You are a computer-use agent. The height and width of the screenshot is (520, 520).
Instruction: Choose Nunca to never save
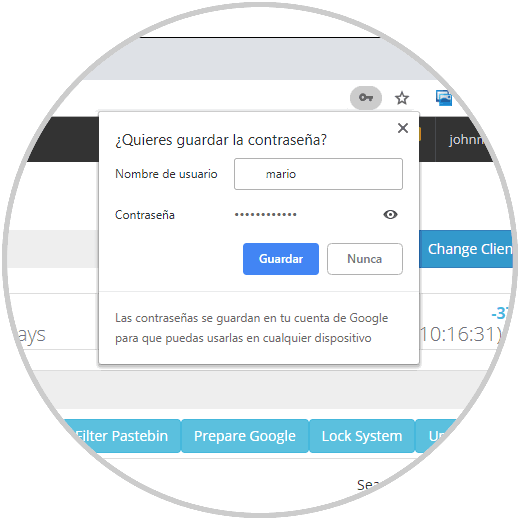(365, 259)
